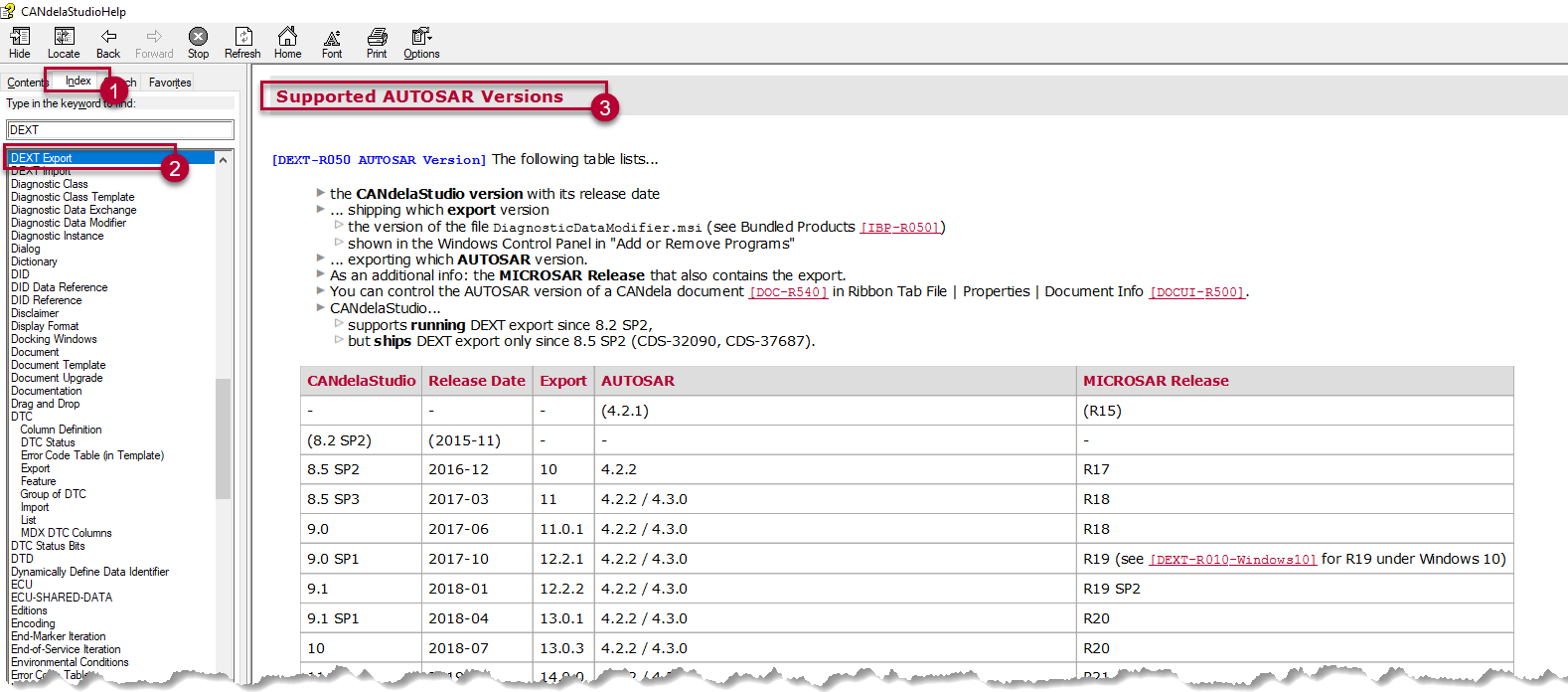Click the keyword input field containing DEXT

pyautogui.click(x=119, y=130)
